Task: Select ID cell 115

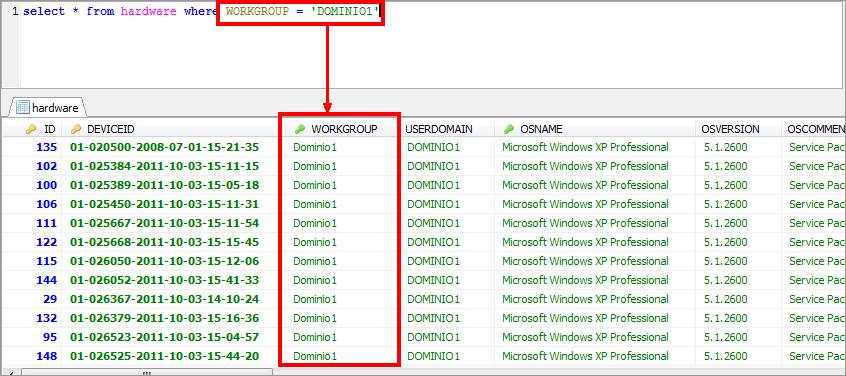Action: [x=46, y=261]
